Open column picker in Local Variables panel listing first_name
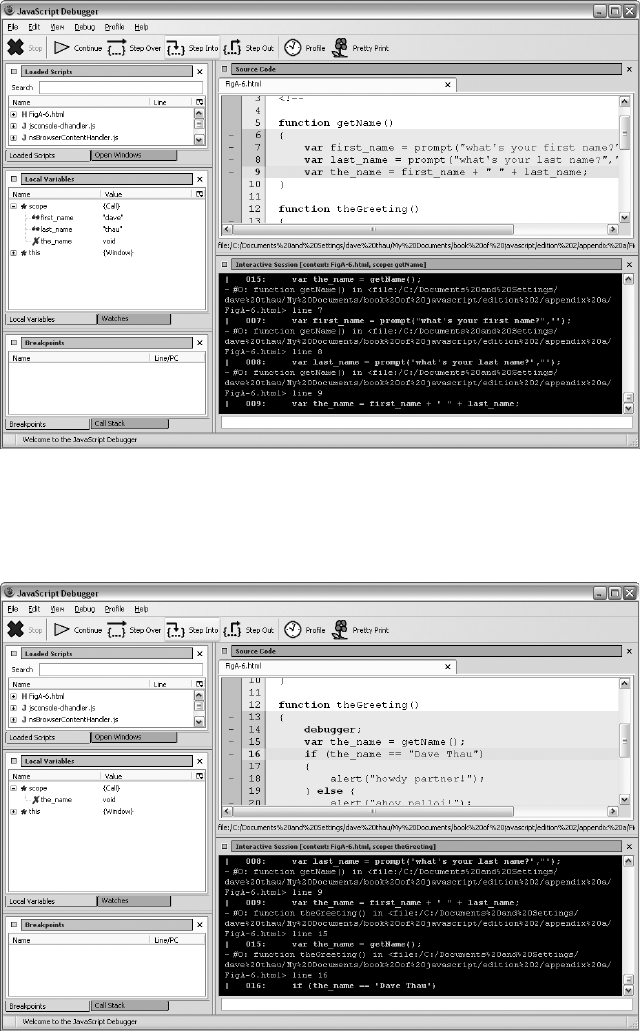640x1031 pixels. (x=199, y=194)
